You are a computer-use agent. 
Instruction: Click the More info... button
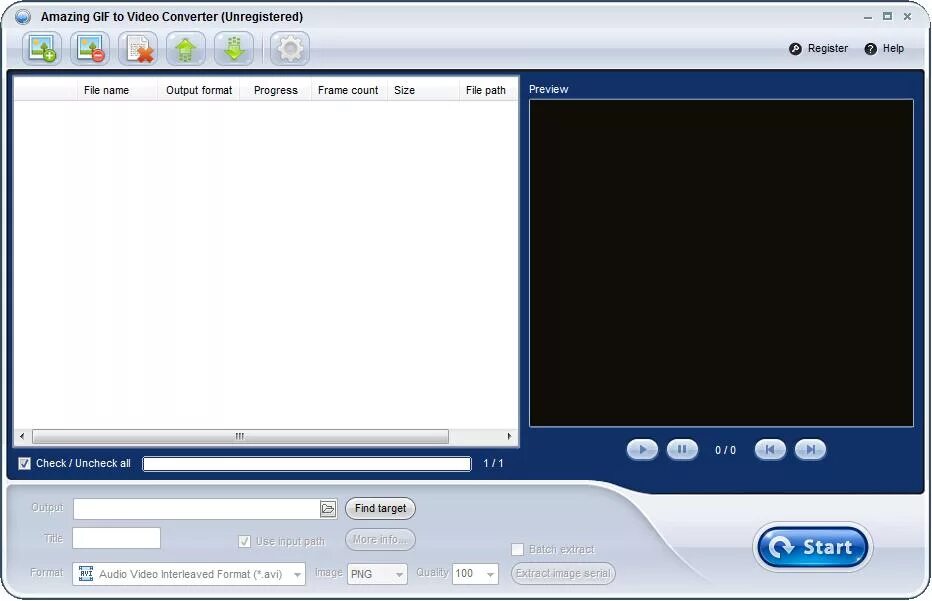tap(380, 540)
